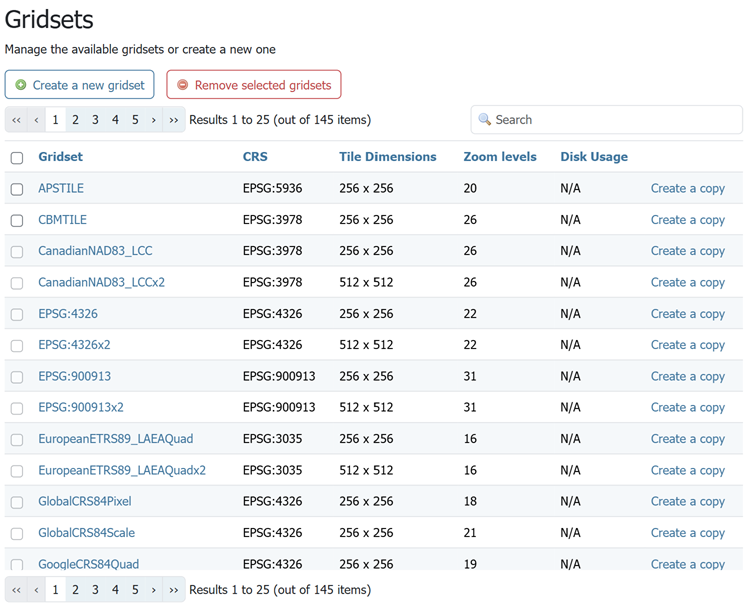
Task: Open the CanadianNAD83_LCCx2 gridset link
Action: coord(102,283)
